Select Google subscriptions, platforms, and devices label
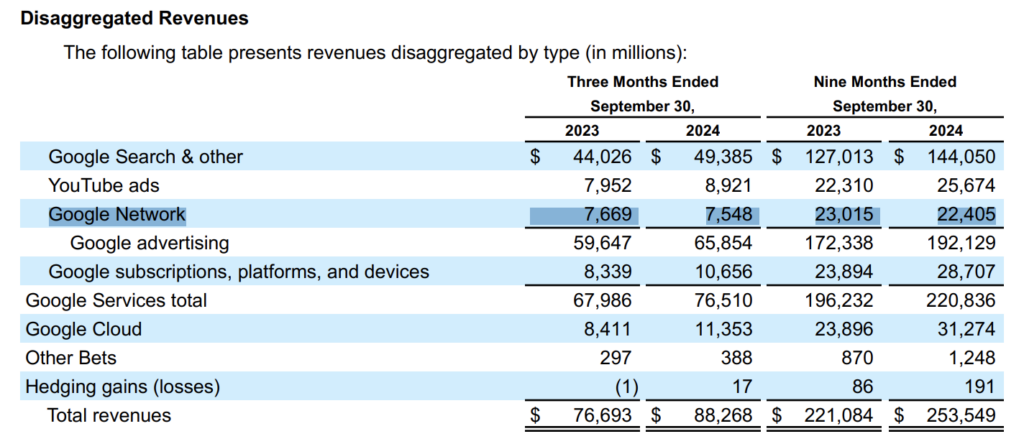1024x444 pixels. tap(239, 272)
